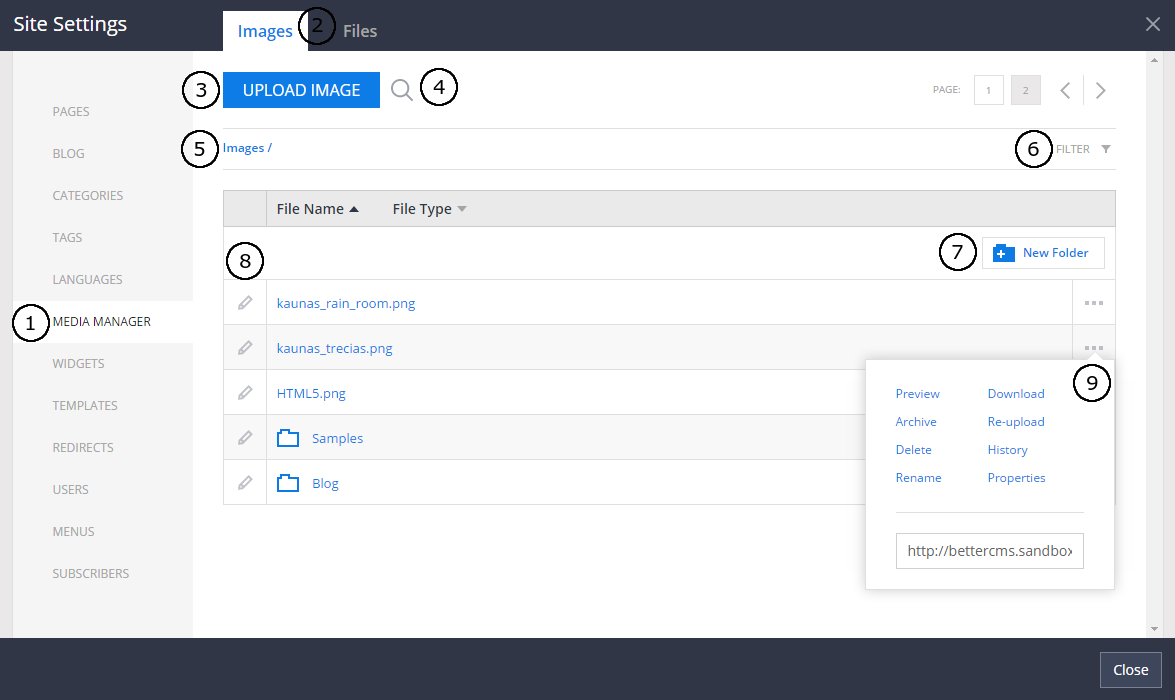Select Preview in the context menu
Viewport: 1175px width, 700px height.
click(x=917, y=394)
